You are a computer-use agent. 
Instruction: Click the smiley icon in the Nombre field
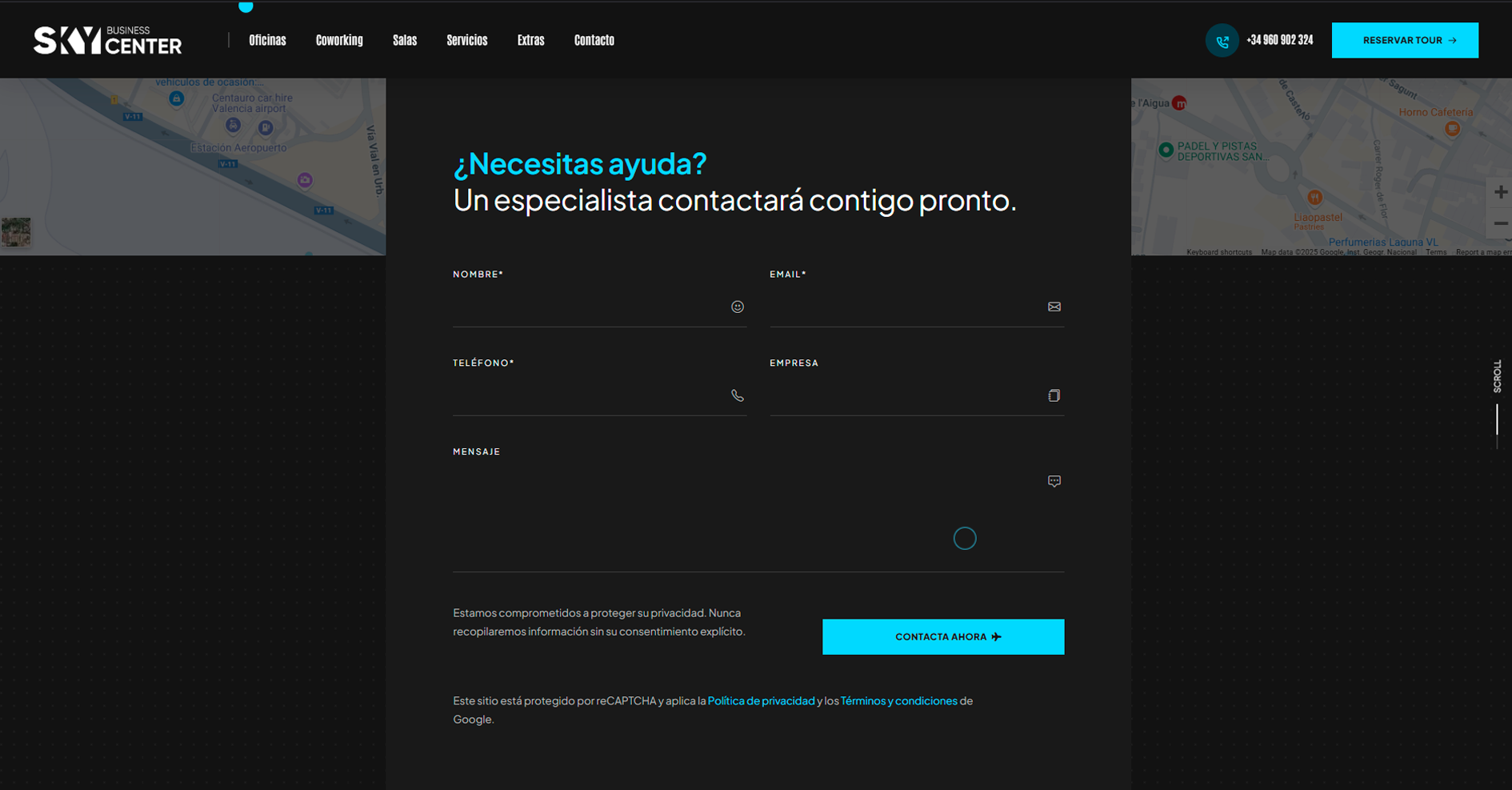pos(737,307)
